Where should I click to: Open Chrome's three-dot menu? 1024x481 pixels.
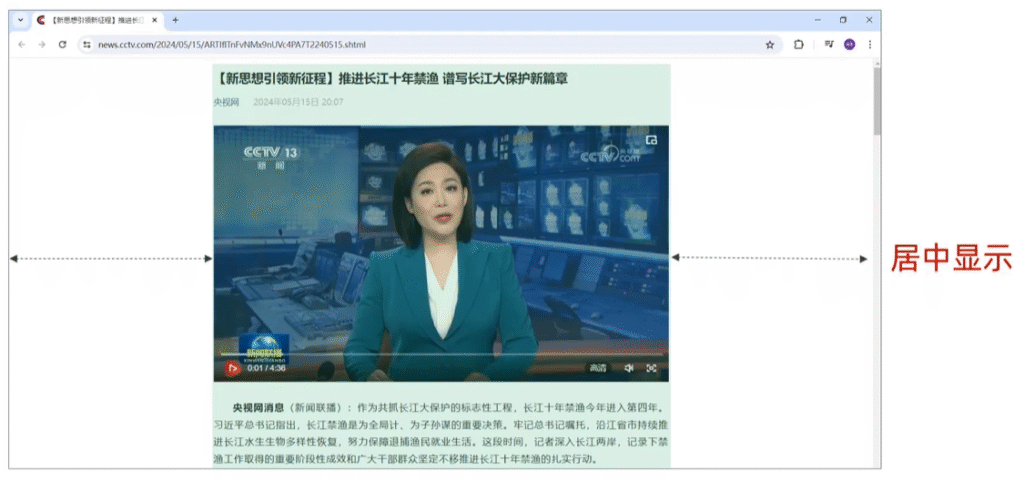[x=870, y=45]
